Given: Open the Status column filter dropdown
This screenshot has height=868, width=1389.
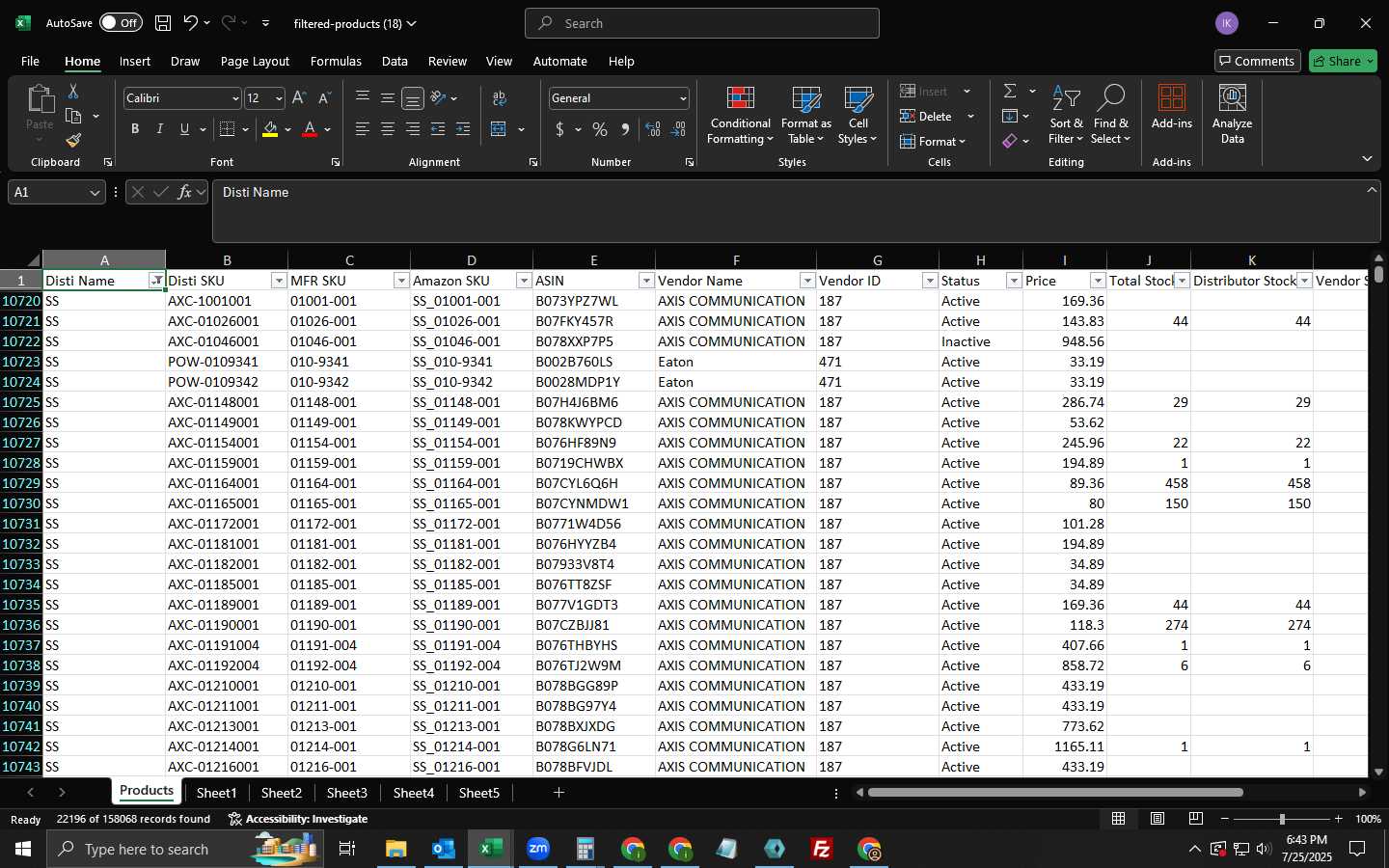Looking at the screenshot, I should point(1014,281).
